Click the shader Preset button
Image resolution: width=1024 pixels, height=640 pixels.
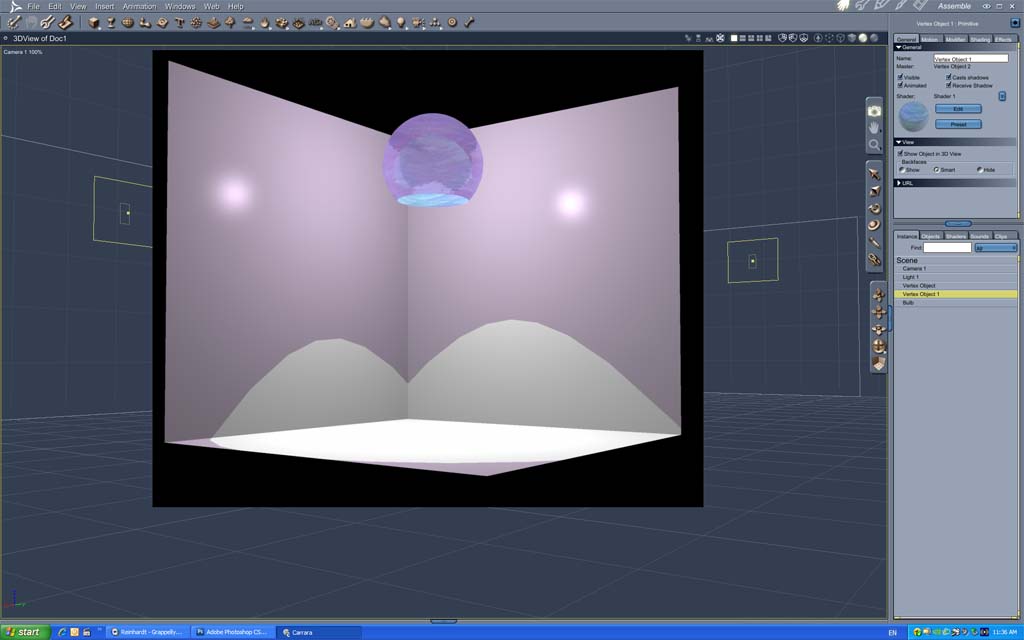(x=958, y=124)
